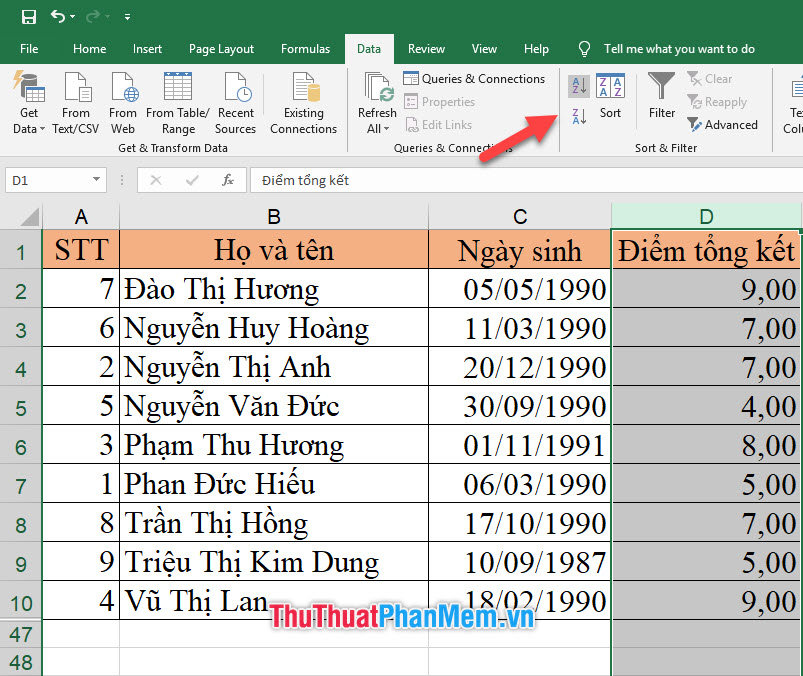Select cell containing Phan Đức Hiếu

273,483
